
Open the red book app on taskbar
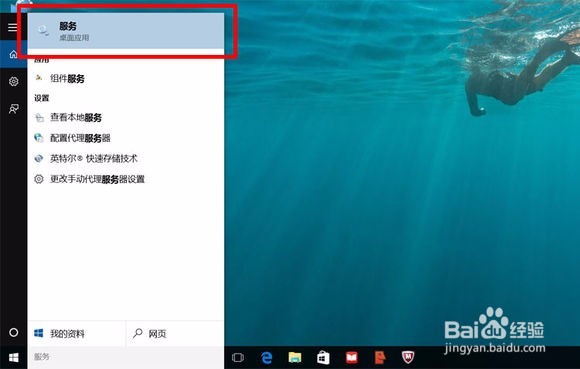351,358
